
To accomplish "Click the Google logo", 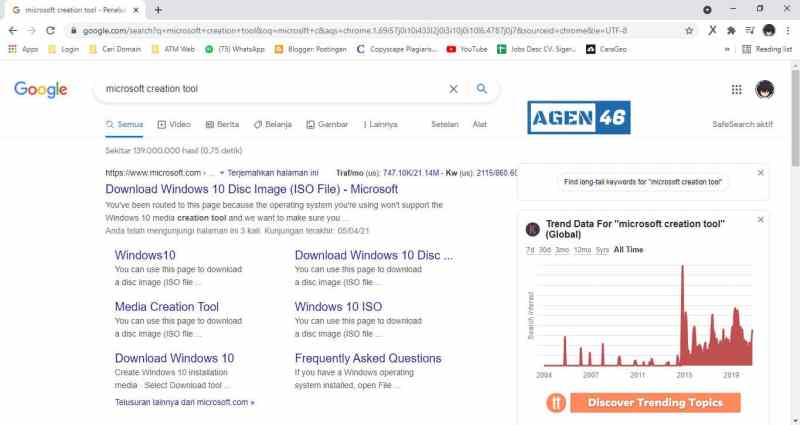I will 41,89.
